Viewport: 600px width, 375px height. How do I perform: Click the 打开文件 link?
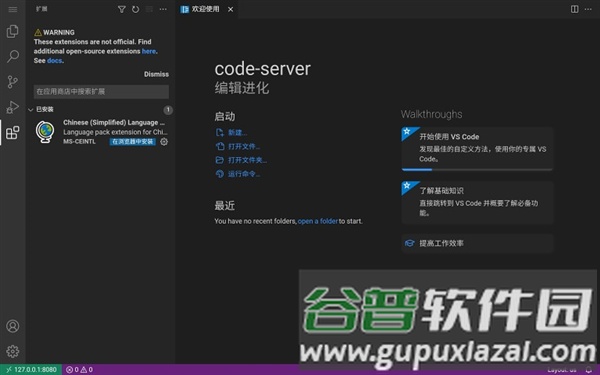(244, 147)
